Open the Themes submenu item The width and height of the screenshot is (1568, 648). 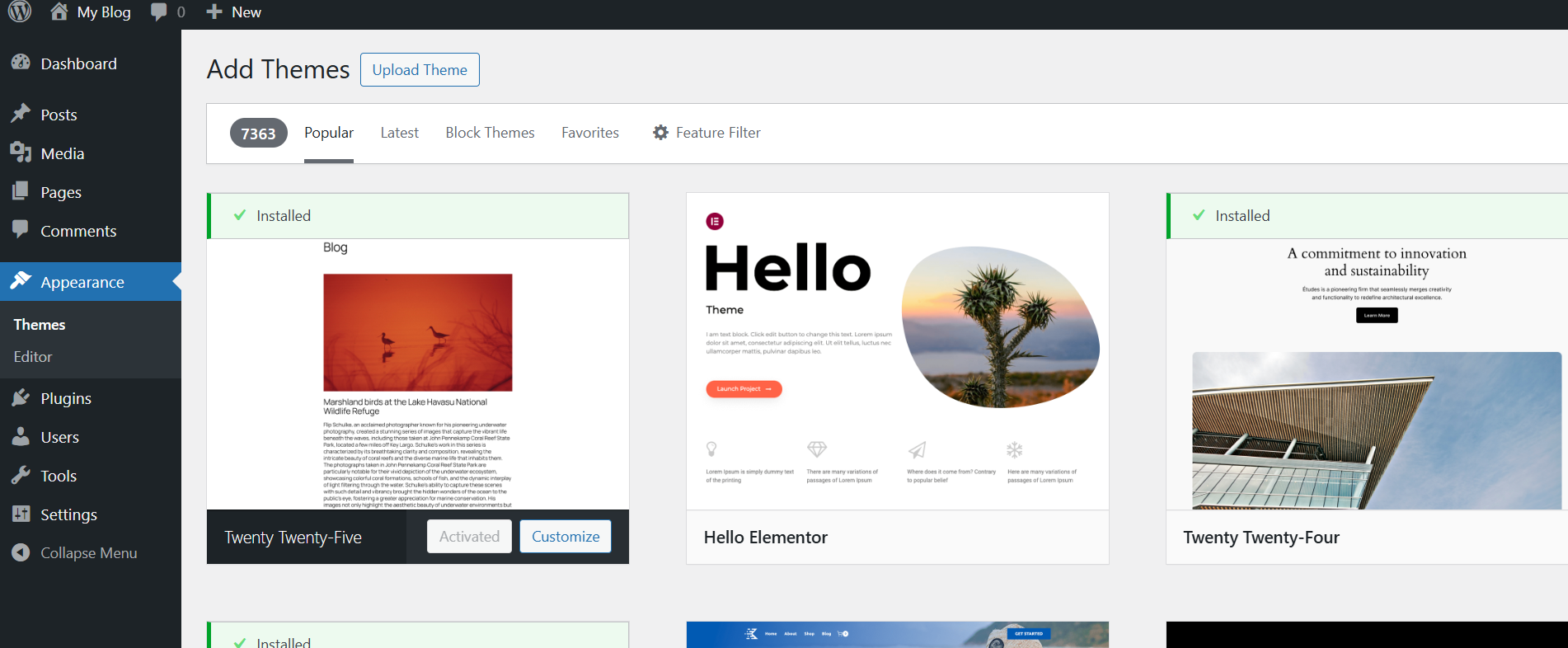tap(40, 325)
